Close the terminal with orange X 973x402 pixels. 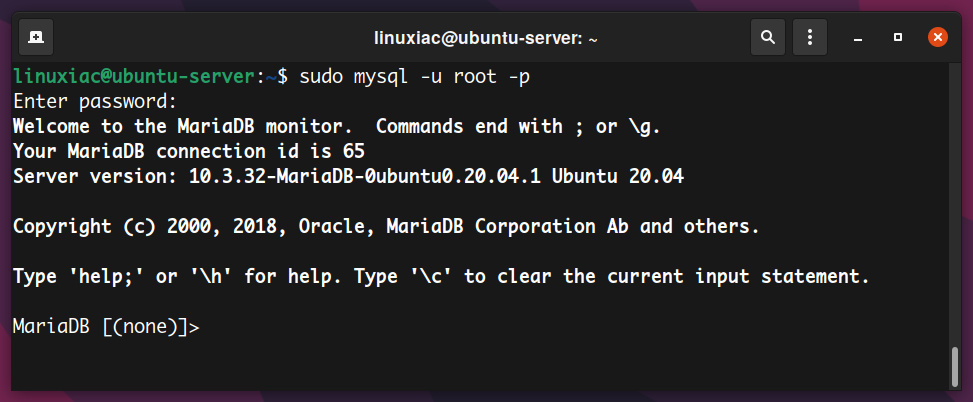[x=938, y=37]
